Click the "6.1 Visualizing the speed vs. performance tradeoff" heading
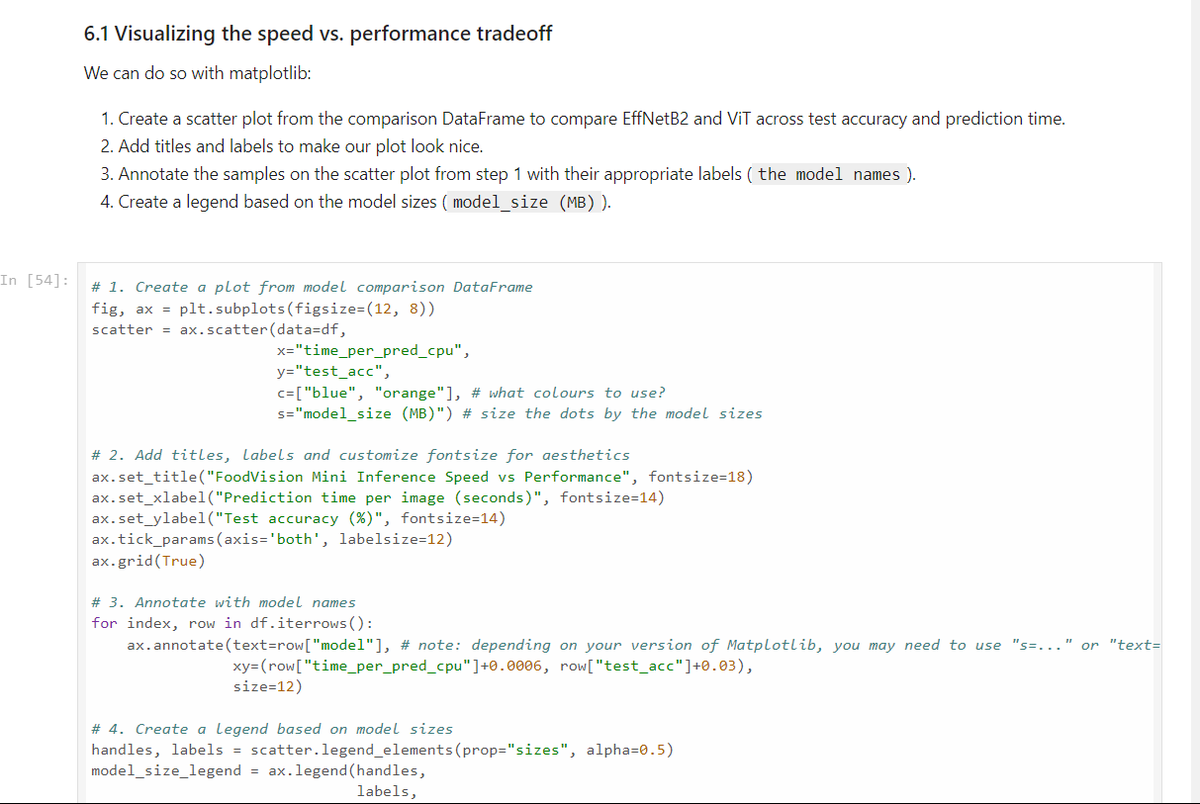This screenshot has width=1200, height=804. (x=318, y=33)
